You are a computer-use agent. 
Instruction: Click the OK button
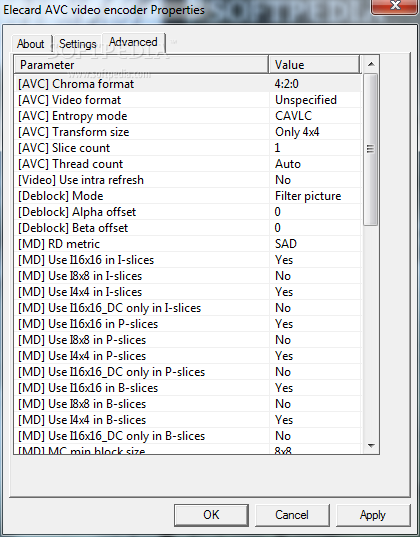click(211, 515)
